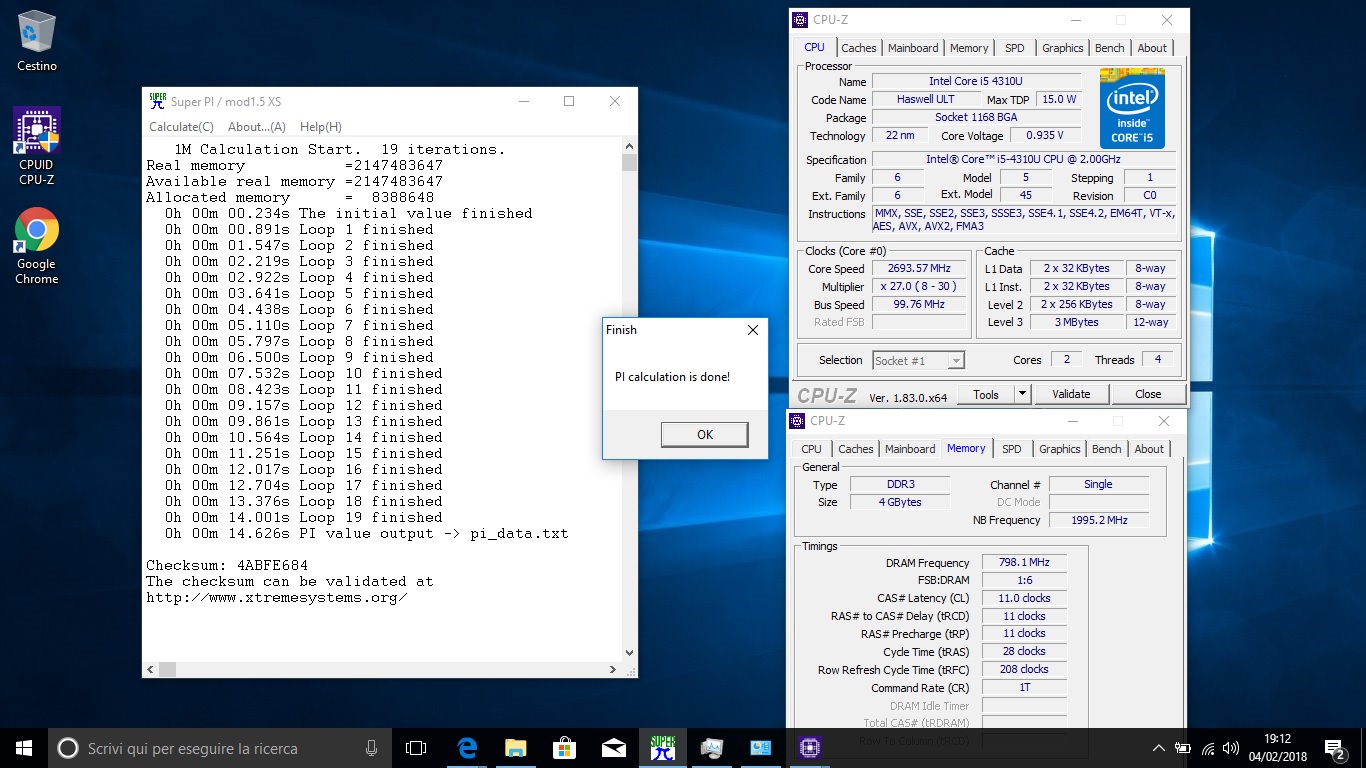Activate the microphone icon in search bar
Screen dimensions: 1366x768
pos(372,748)
